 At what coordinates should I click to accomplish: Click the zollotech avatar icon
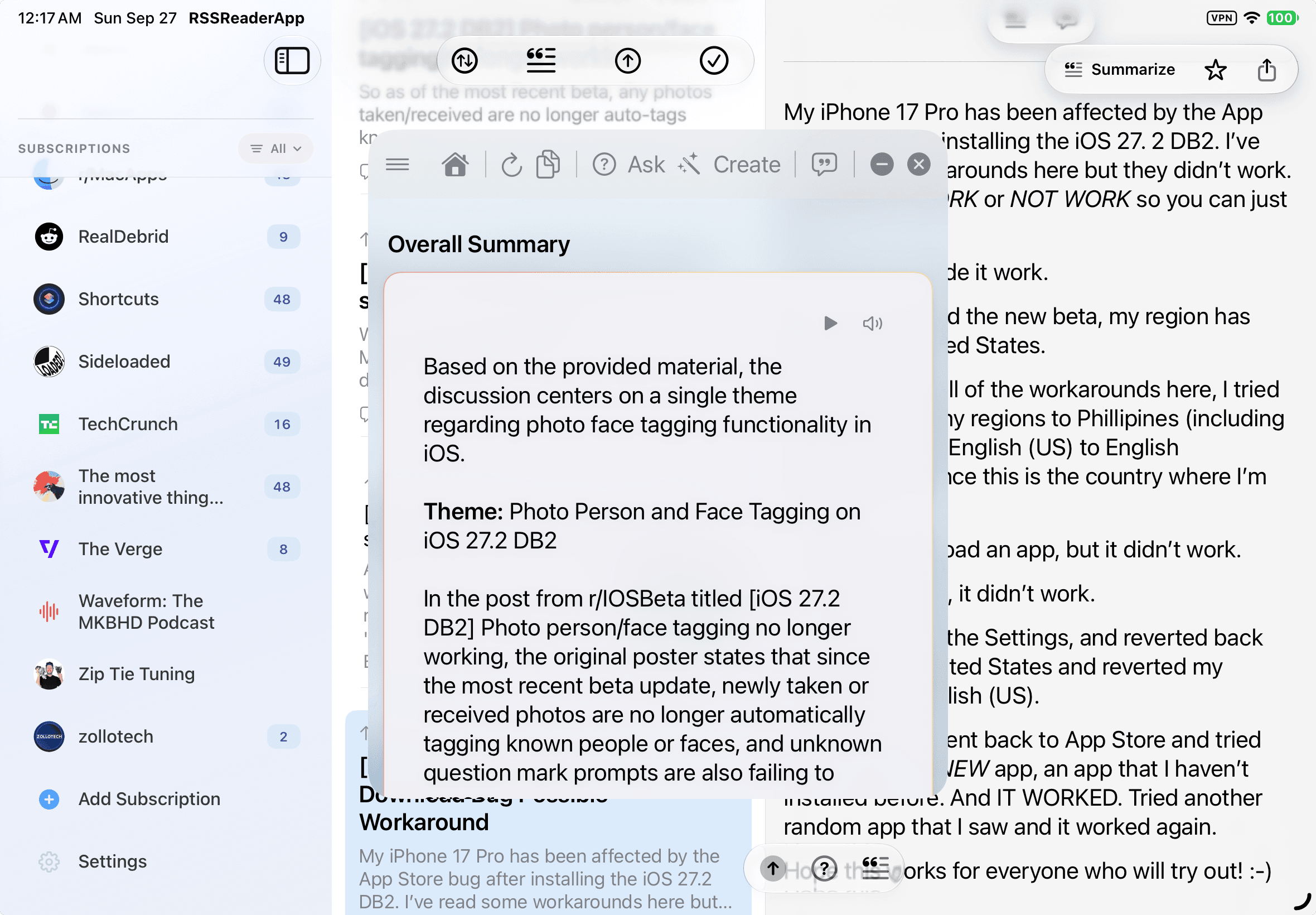click(49, 736)
